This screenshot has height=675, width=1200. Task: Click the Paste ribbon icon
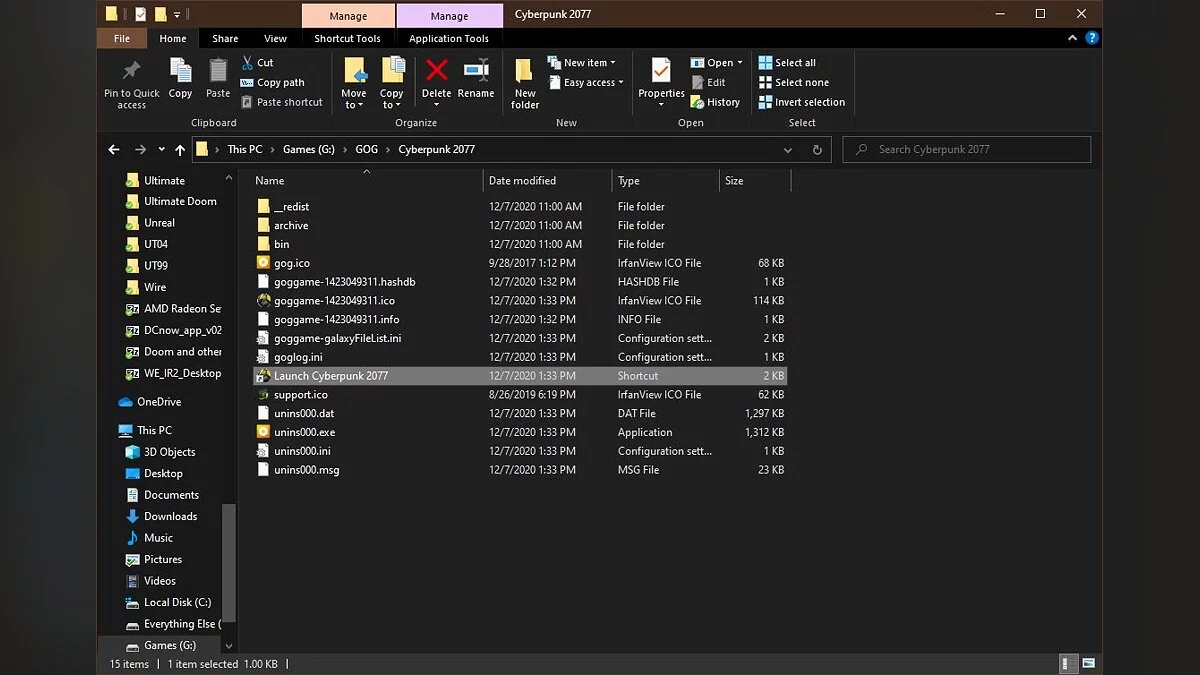(218, 72)
